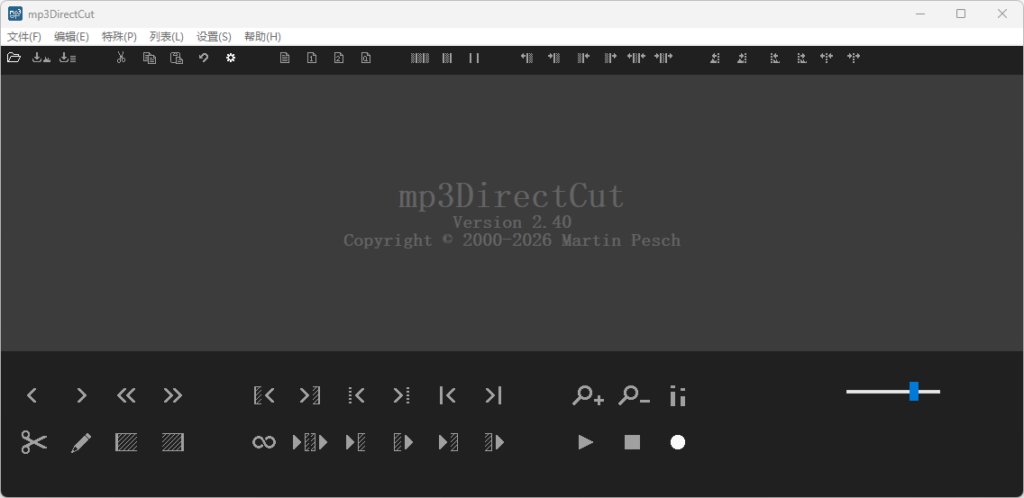Click the save-with-waveform download icon

(x=41, y=58)
